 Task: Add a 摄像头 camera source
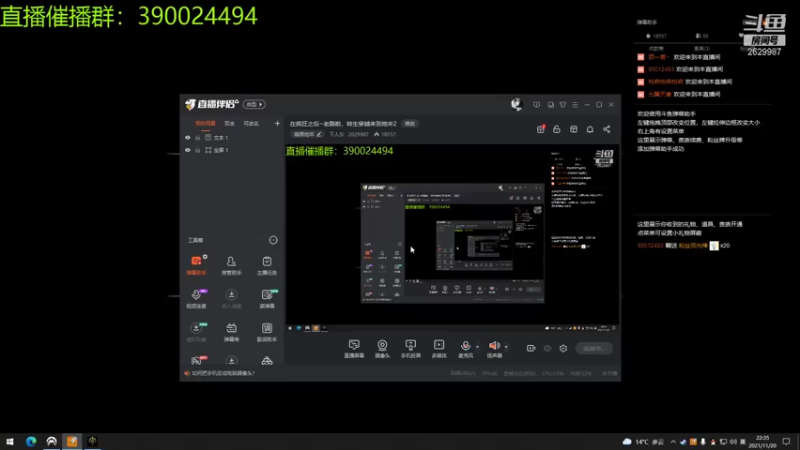coord(382,349)
